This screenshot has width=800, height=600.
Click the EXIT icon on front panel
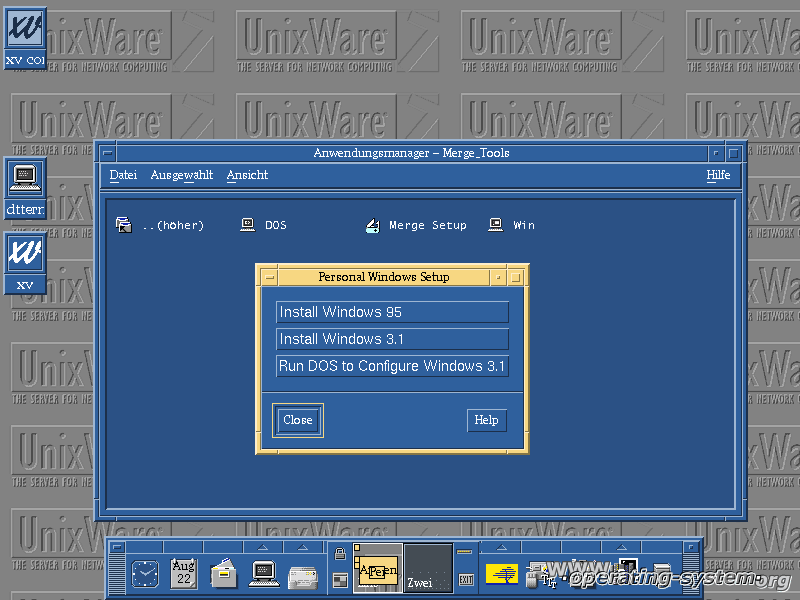(x=466, y=580)
